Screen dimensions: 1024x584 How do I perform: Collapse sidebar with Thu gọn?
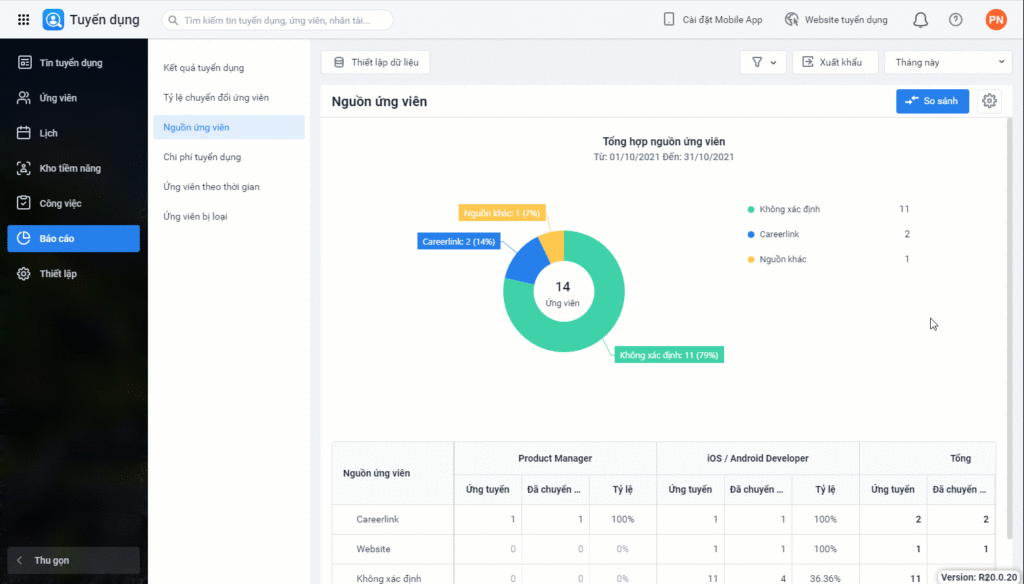pyautogui.click(x=52, y=560)
